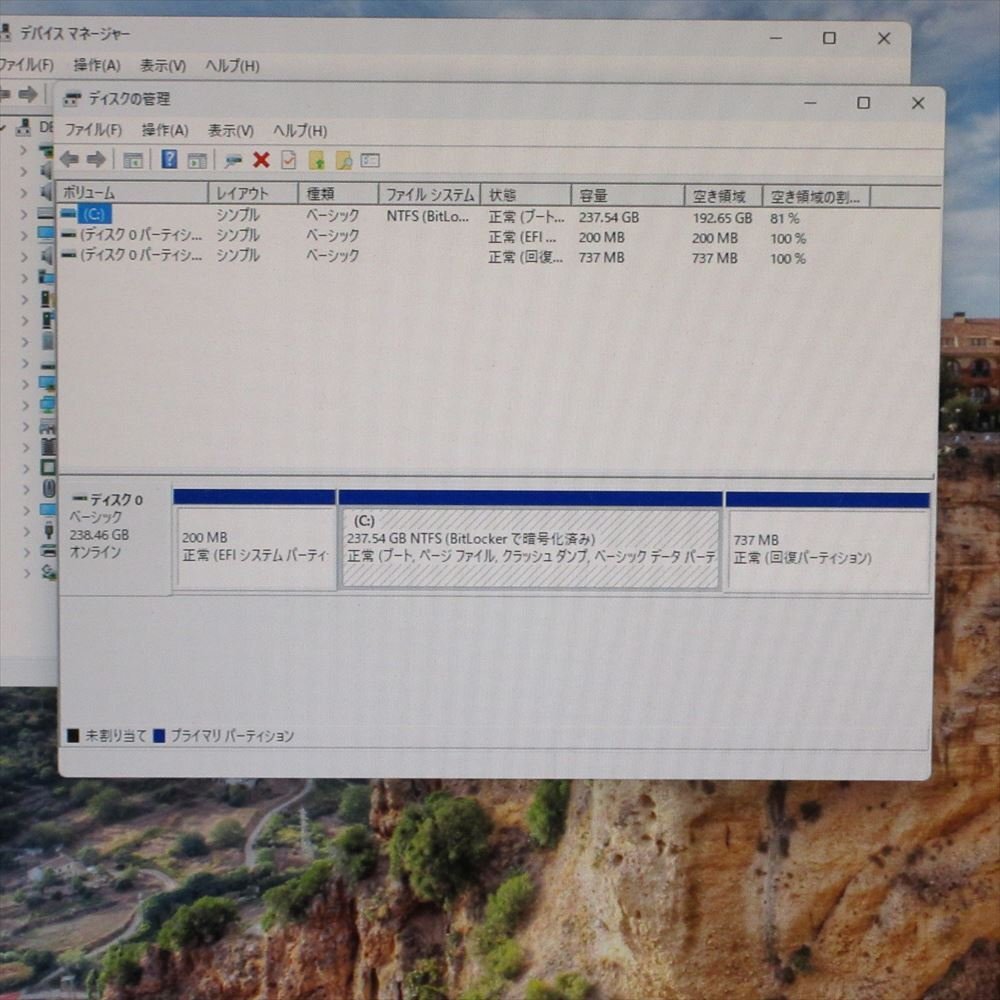This screenshot has width=1000, height=1000.
Task: Collapse the root computer node in Device Manager
Action: tap(3, 128)
